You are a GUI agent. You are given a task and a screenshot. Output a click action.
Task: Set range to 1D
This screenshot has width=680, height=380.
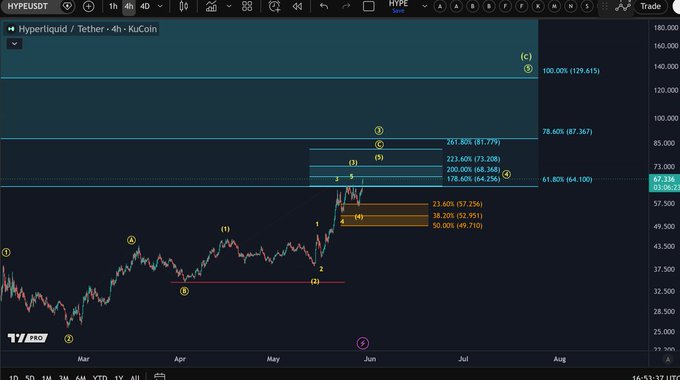[13, 377]
